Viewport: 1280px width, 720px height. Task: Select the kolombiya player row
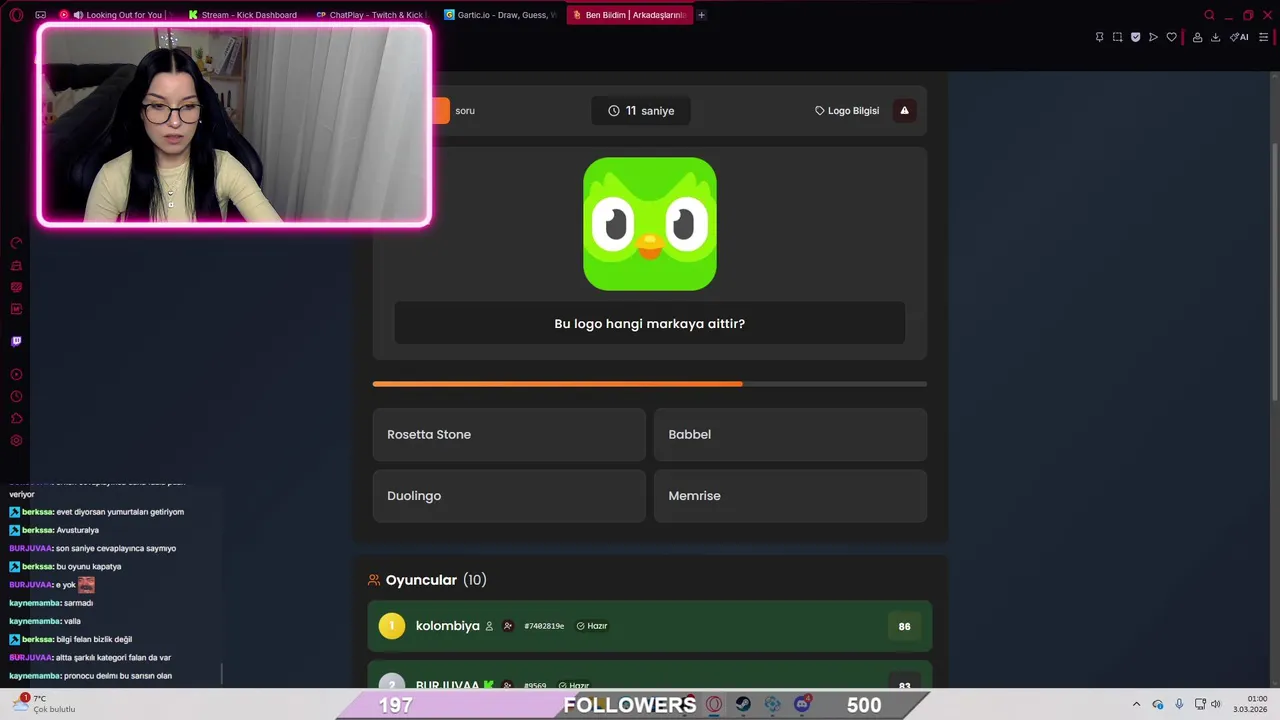(650, 626)
